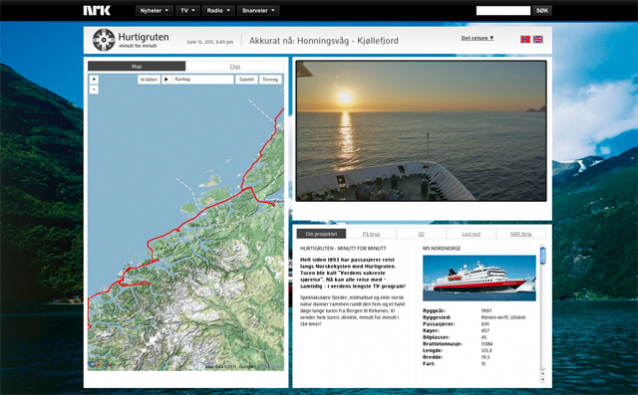Click the 'Byggeår:' label
Viewport: 638px width, 395px height.
(x=434, y=310)
